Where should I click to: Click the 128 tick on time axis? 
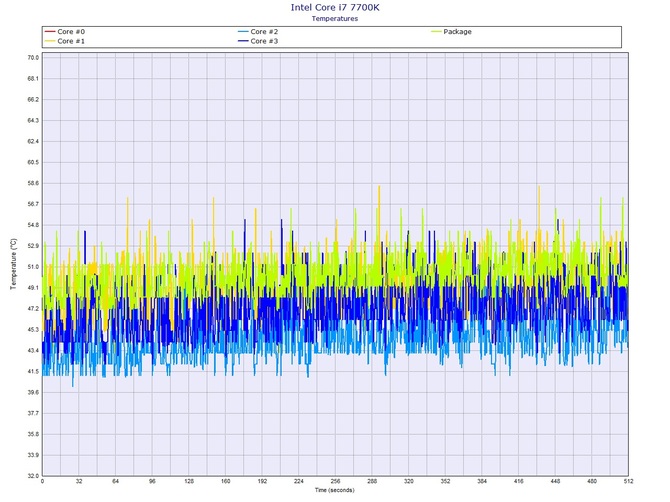coord(189,481)
